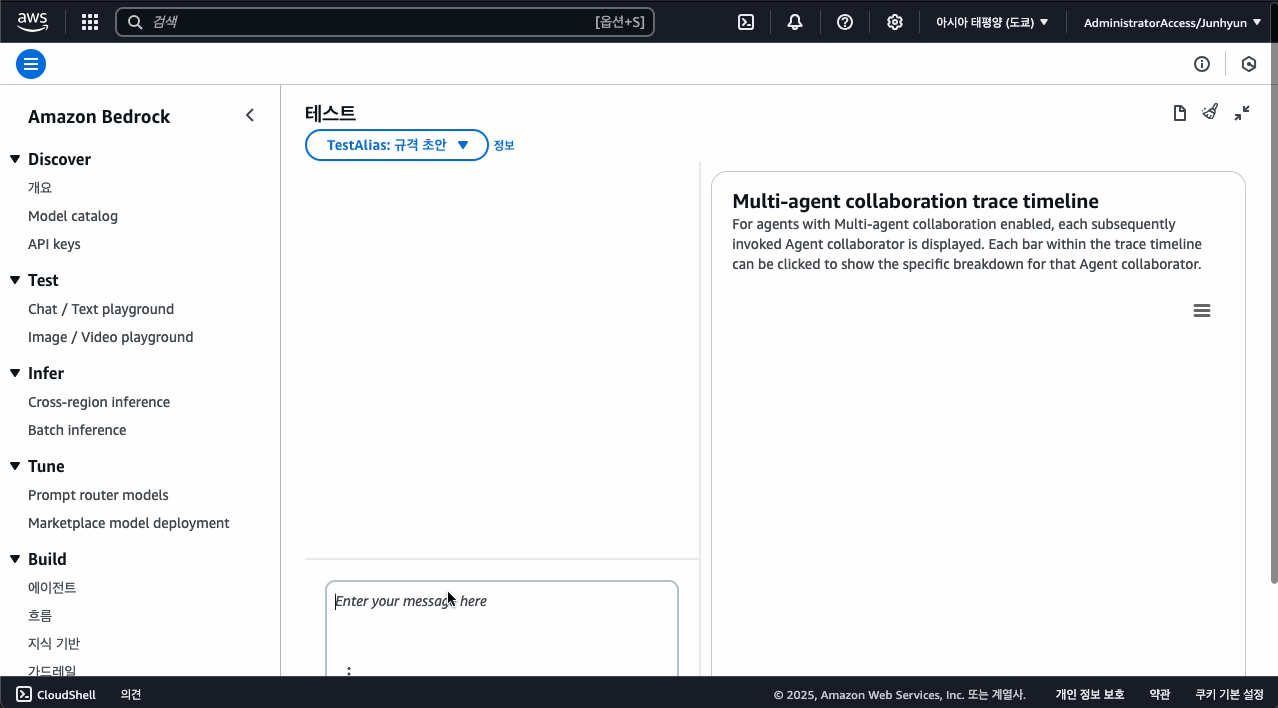1278x708 pixels.
Task: Shrink the test panel with collapse arrows
Action: point(1242,113)
